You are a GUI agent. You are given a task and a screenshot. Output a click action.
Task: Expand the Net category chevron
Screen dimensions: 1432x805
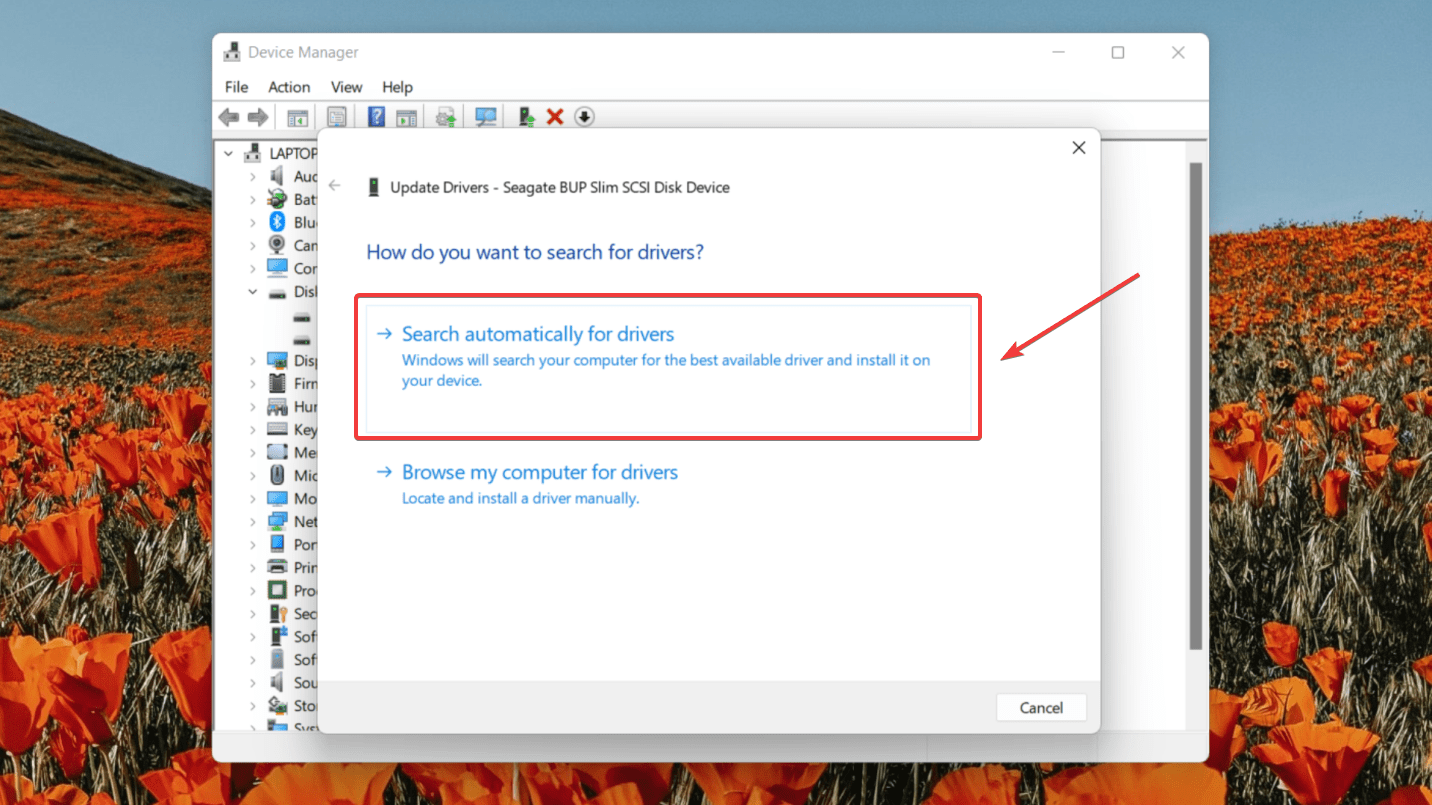(x=253, y=521)
